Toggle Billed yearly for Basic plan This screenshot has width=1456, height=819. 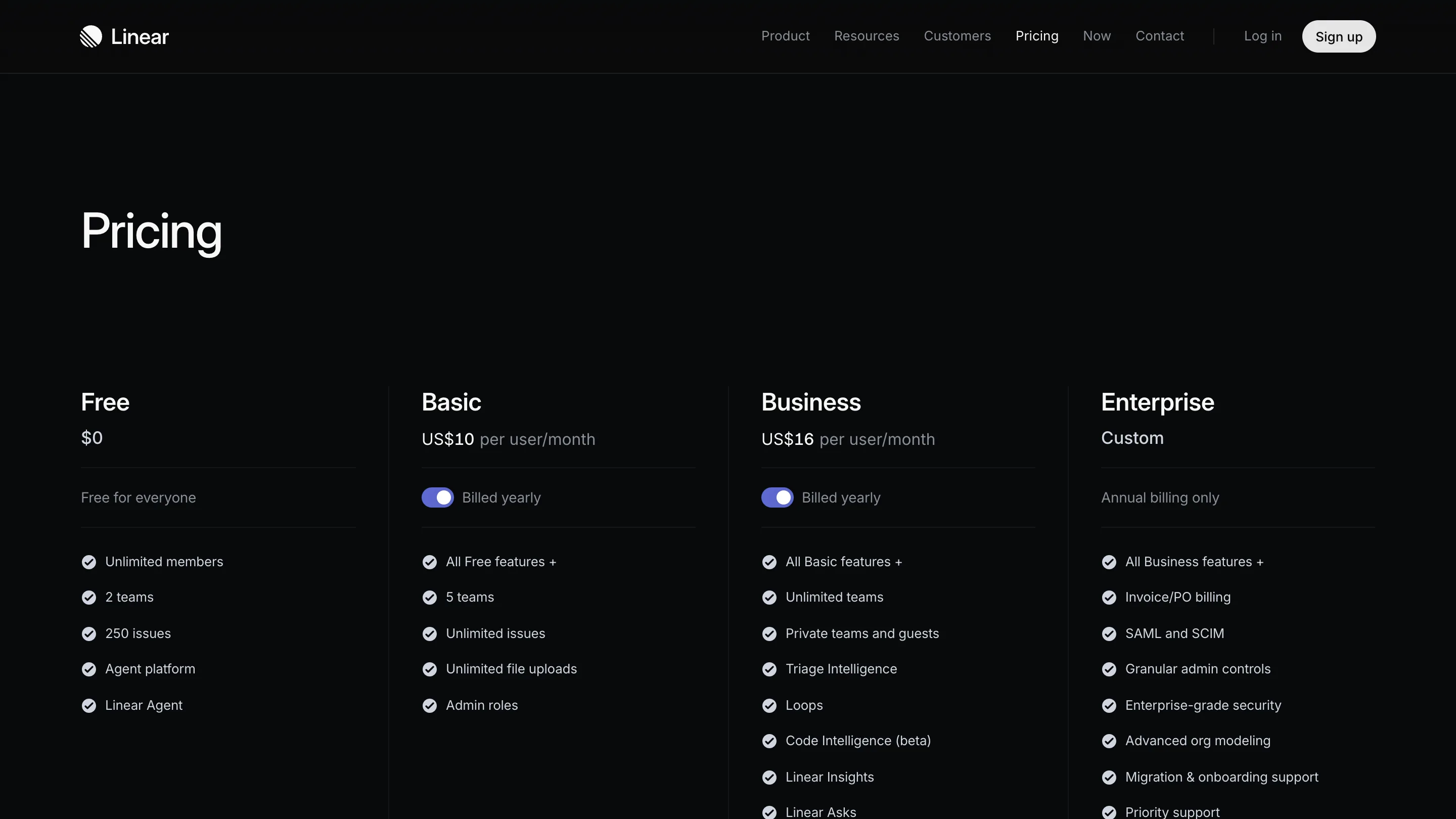(437, 497)
